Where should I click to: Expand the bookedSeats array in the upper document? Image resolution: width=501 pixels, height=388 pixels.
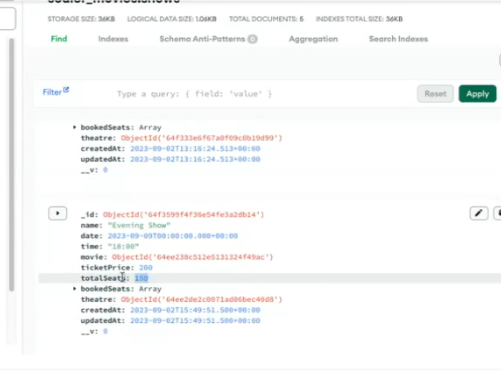(74, 127)
